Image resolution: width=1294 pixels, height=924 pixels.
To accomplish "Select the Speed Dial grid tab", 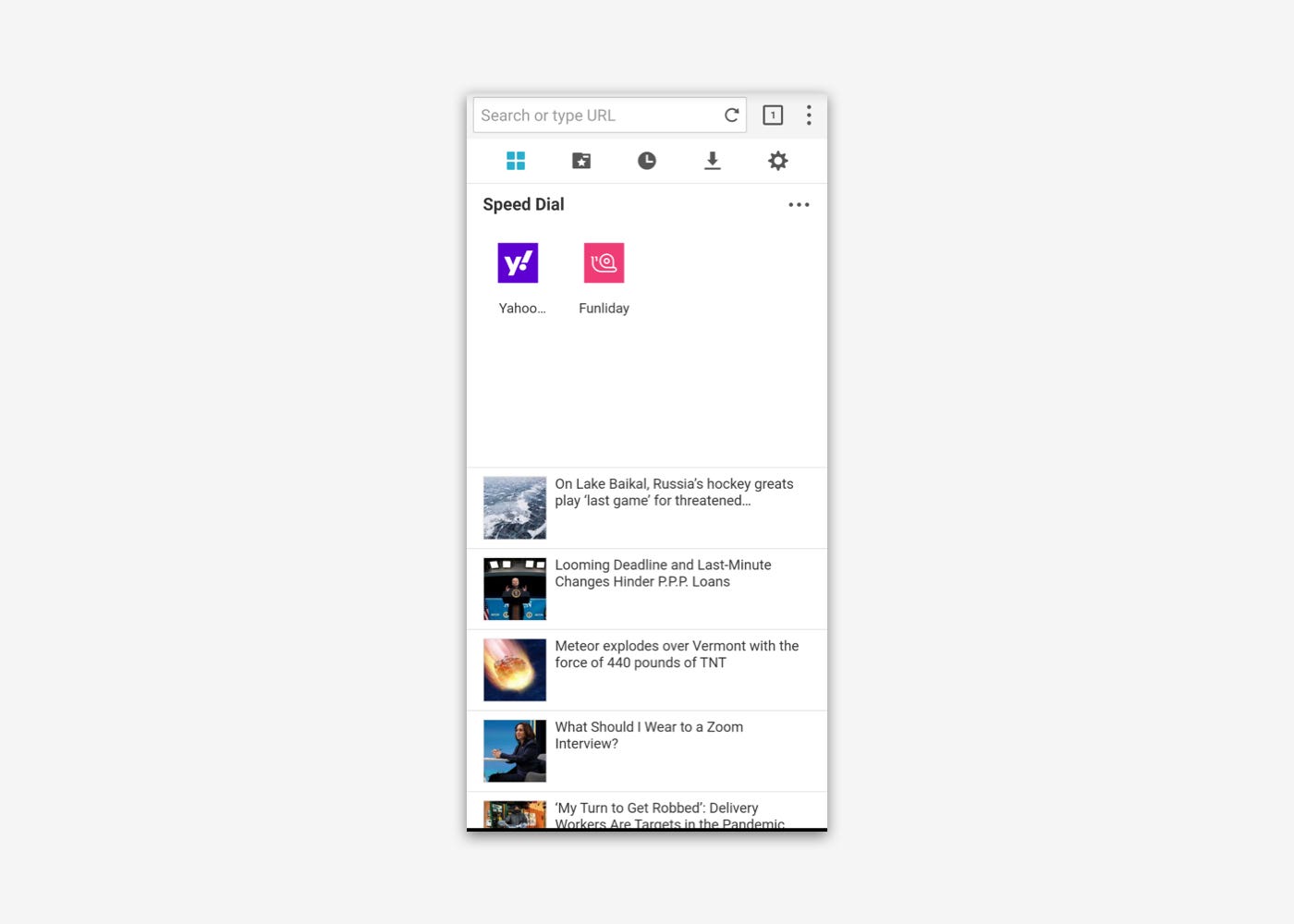I will (516, 161).
